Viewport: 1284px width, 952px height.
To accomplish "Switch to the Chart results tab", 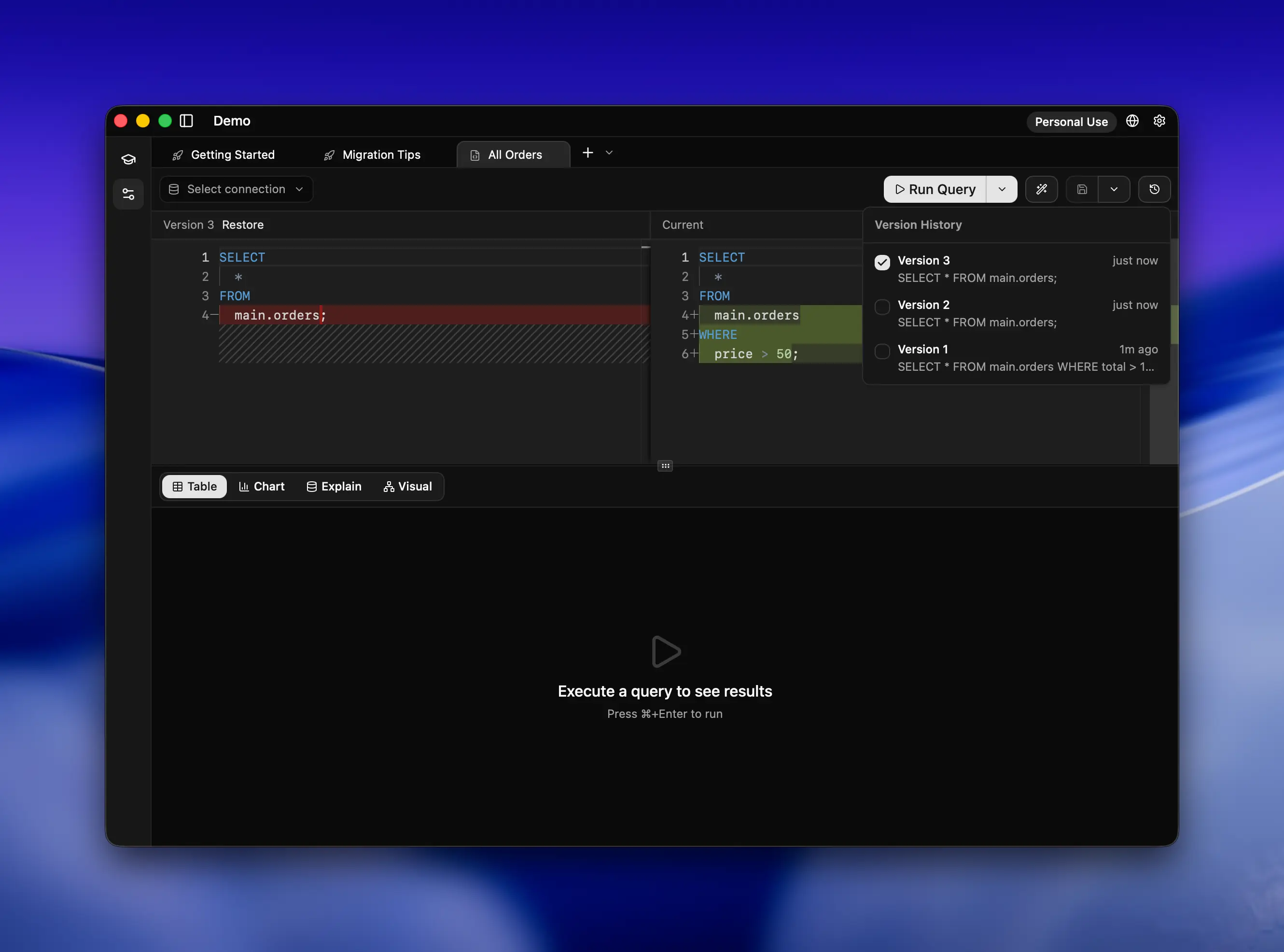I will (262, 486).
